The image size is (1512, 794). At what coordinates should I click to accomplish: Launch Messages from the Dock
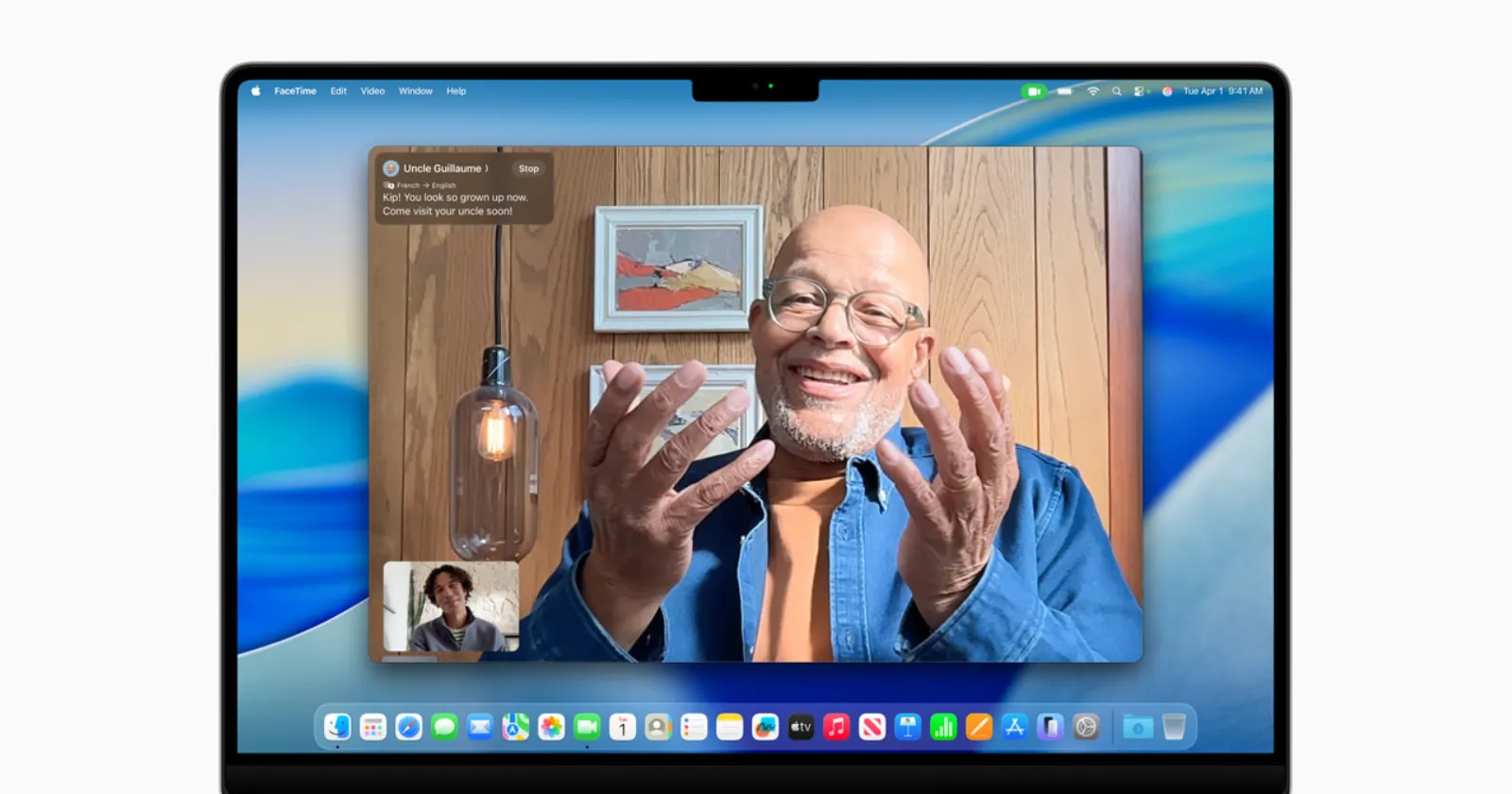click(x=444, y=727)
